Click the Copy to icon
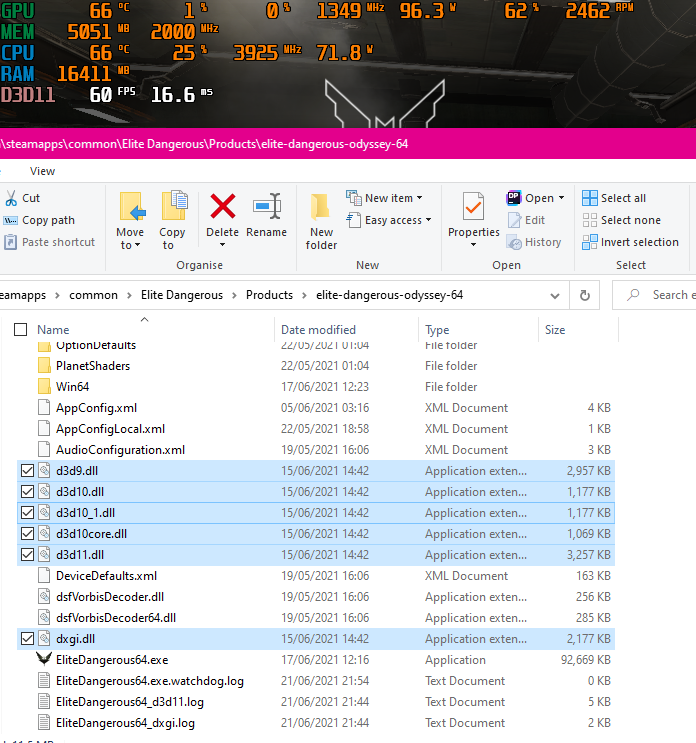 [174, 206]
